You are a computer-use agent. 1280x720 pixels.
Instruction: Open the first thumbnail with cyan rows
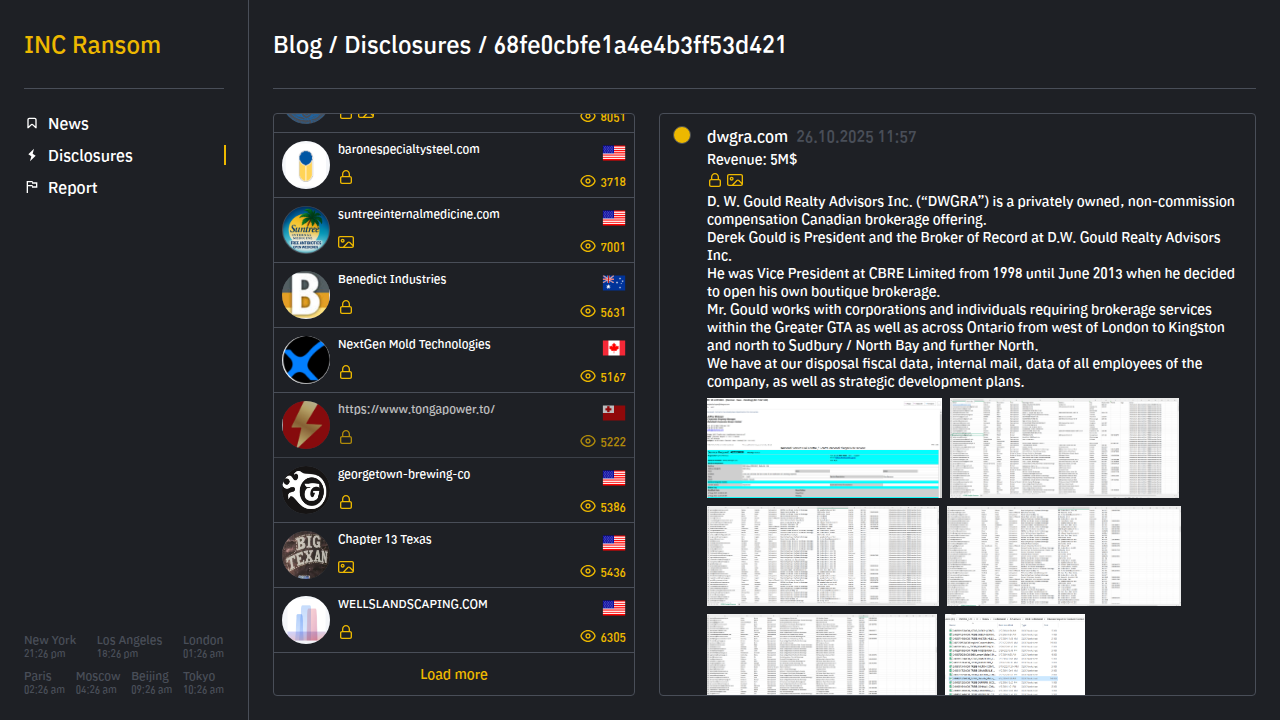click(x=824, y=448)
